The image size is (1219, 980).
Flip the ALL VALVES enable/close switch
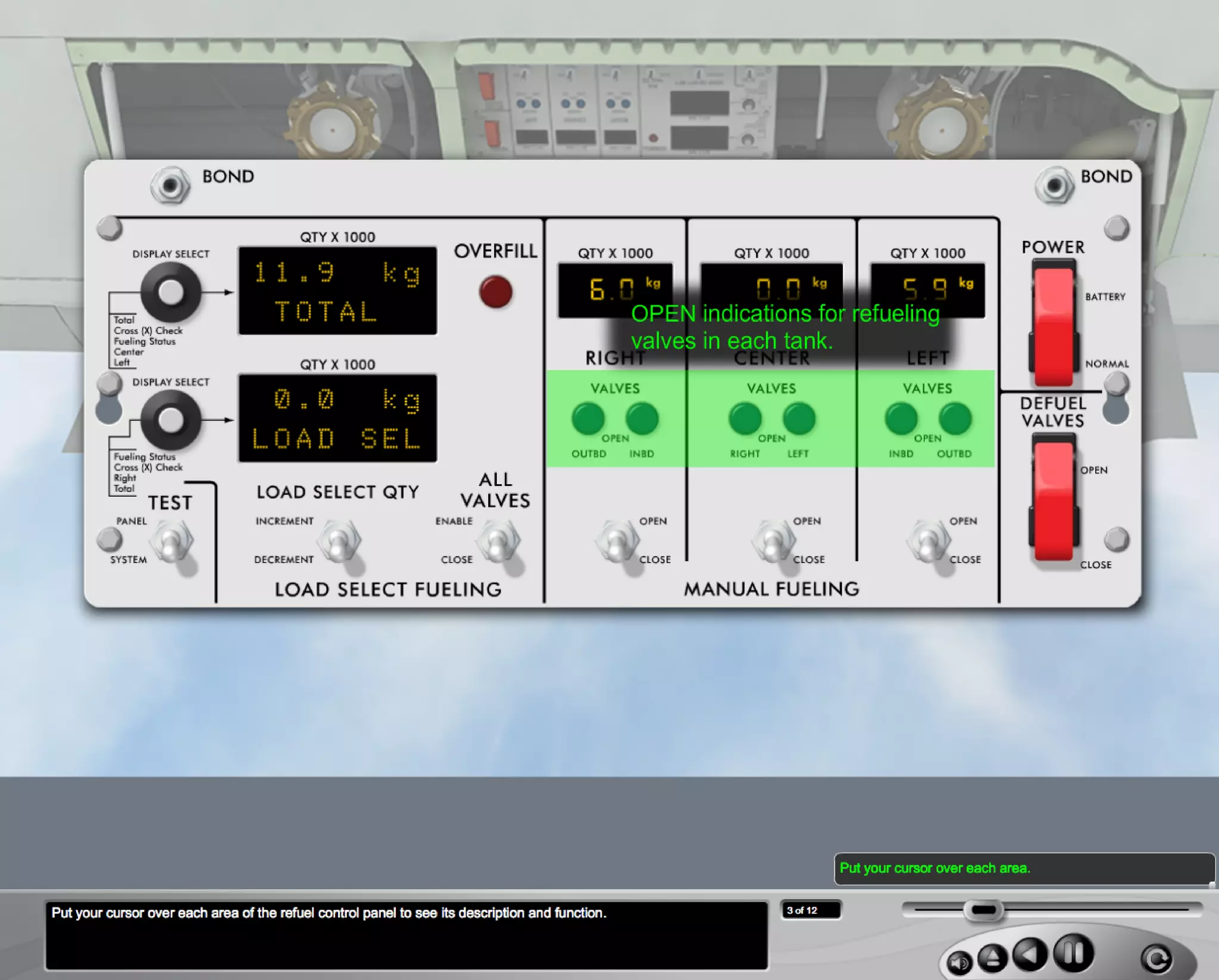click(x=499, y=541)
